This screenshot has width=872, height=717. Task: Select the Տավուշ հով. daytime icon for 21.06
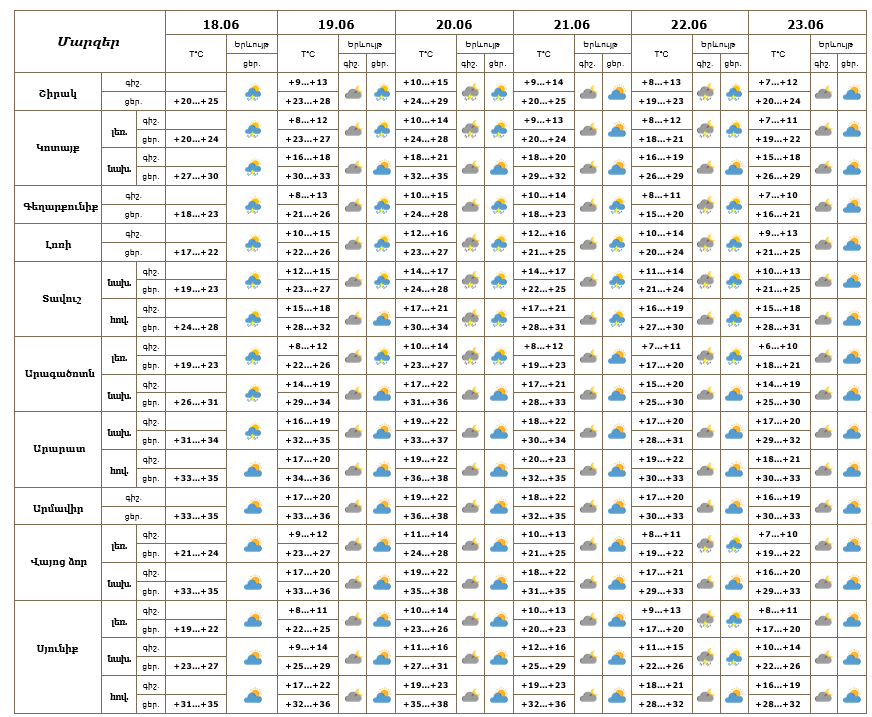pyautogui.click(x=617, y=319)
